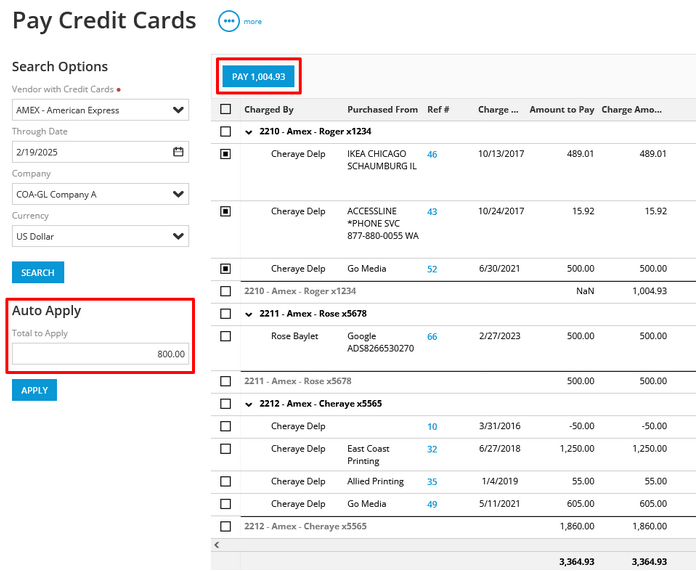Sort by the Charge Amo... column header
This screenshot has width=698, height=571.
631,109
